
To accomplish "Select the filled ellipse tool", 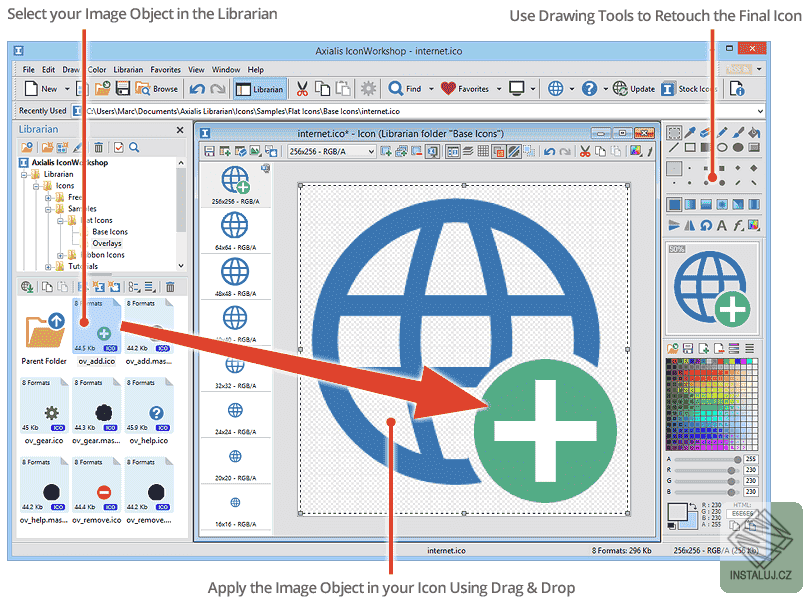I will click(738, 147).
